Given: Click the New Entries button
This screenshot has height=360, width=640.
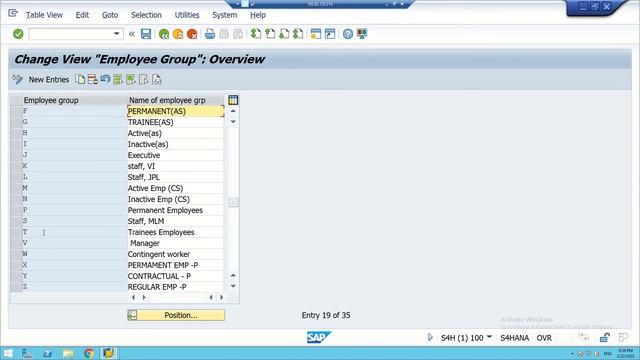Looking at the screenshot, I should [x=49, y=80].
